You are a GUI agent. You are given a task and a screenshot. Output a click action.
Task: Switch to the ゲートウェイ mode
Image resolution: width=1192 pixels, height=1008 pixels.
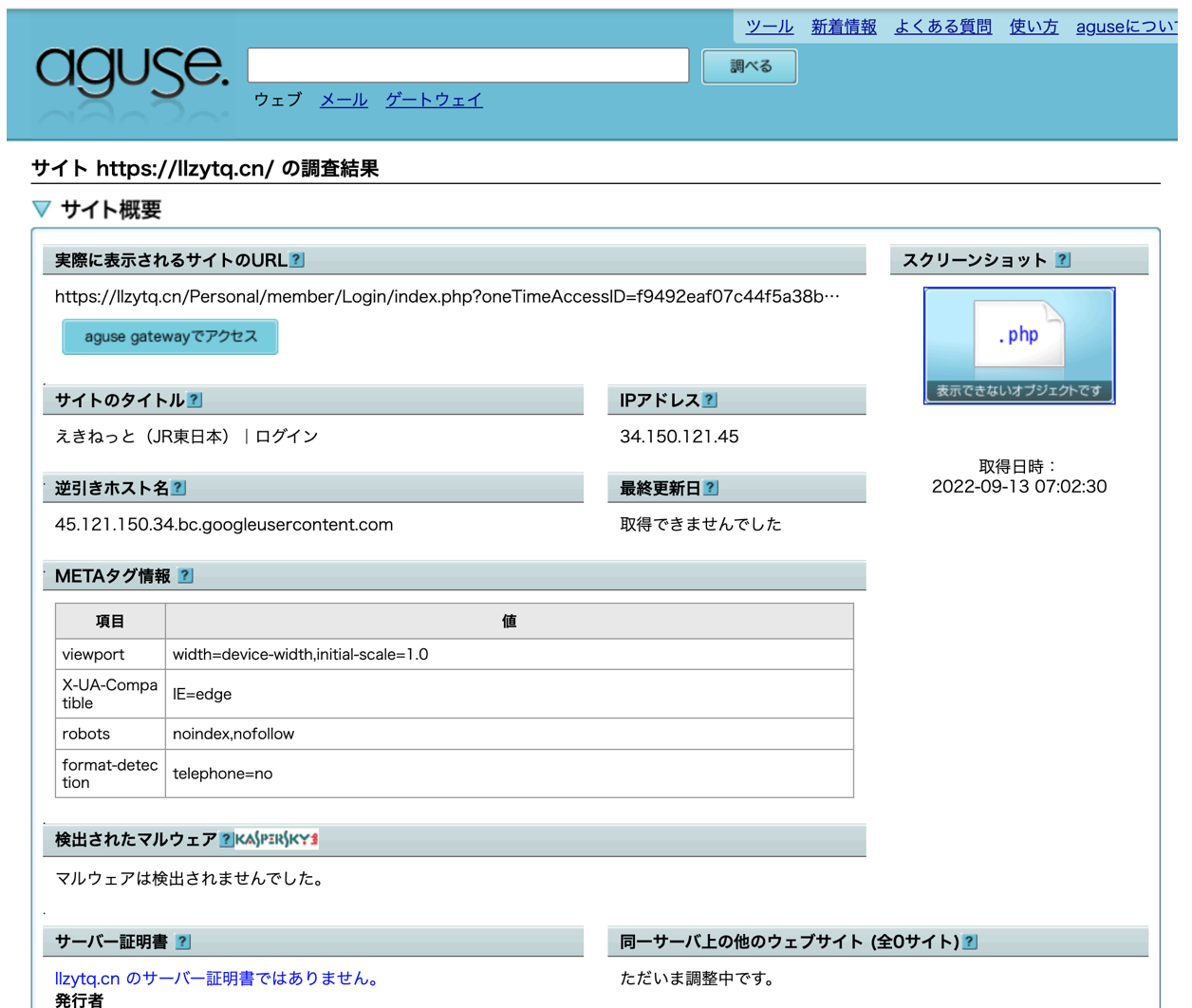click(434, 100)
